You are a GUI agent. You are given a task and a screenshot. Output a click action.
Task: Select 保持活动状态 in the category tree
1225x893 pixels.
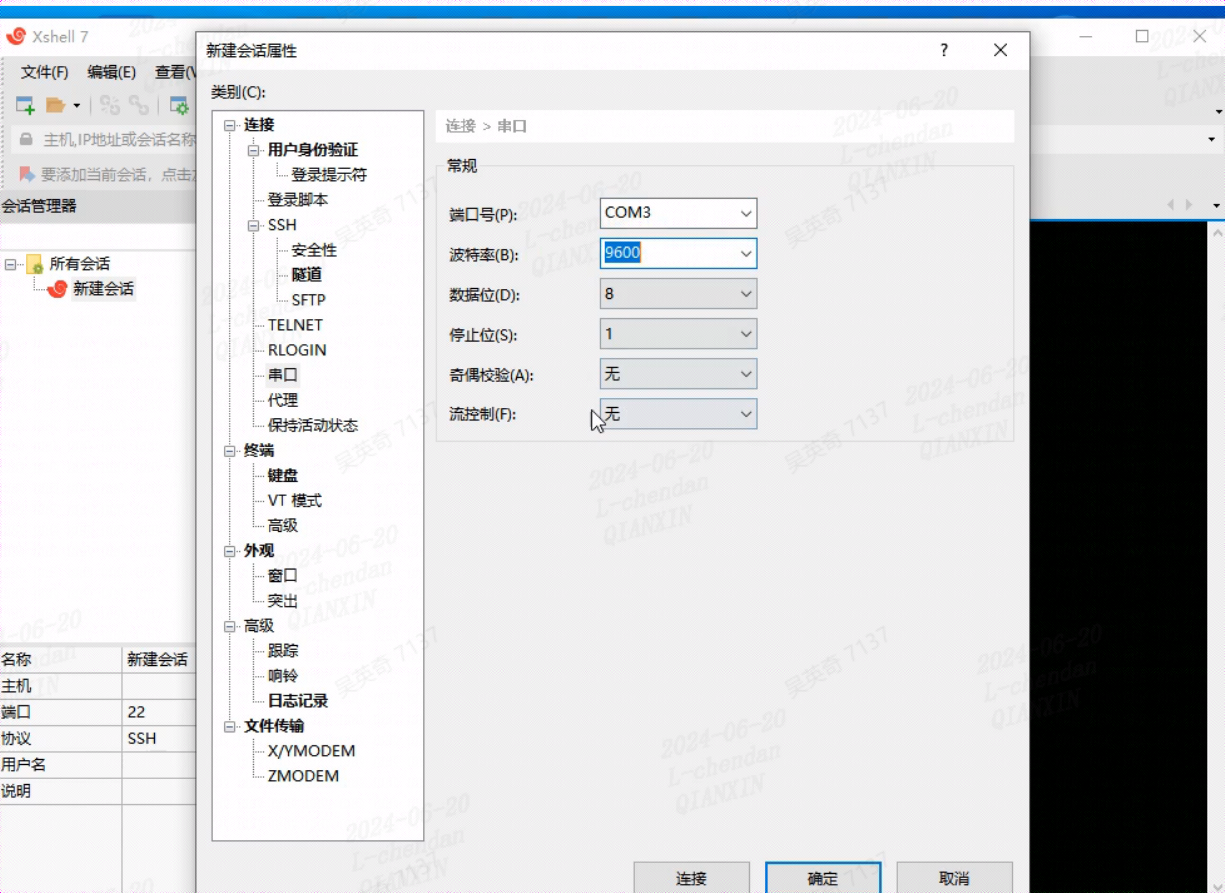313,425
